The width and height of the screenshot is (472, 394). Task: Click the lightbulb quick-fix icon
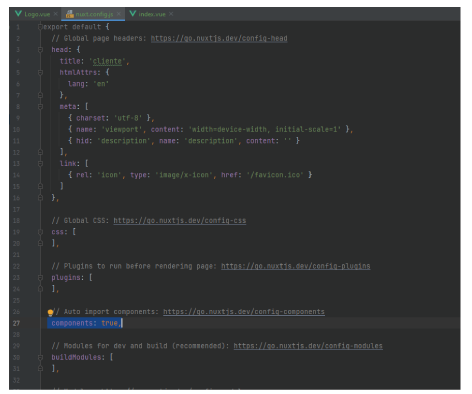click(50, 312)
